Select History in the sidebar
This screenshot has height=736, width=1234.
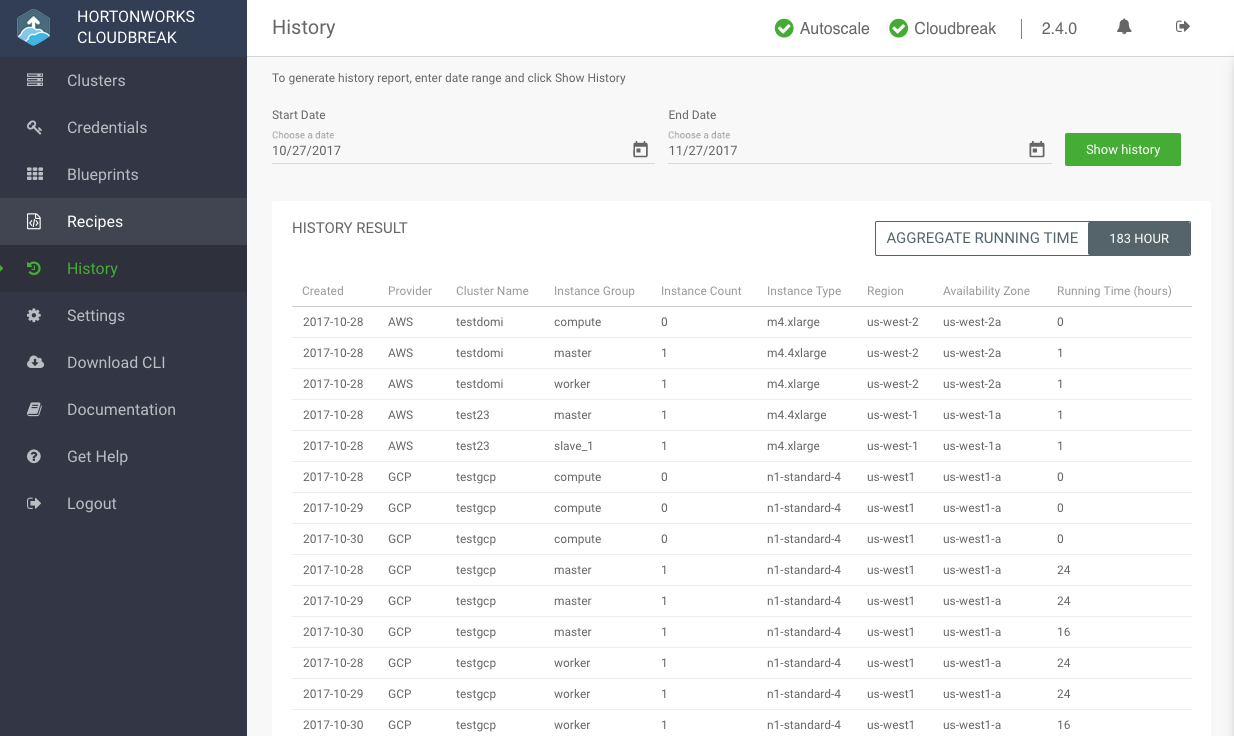(x=123, y=268)
